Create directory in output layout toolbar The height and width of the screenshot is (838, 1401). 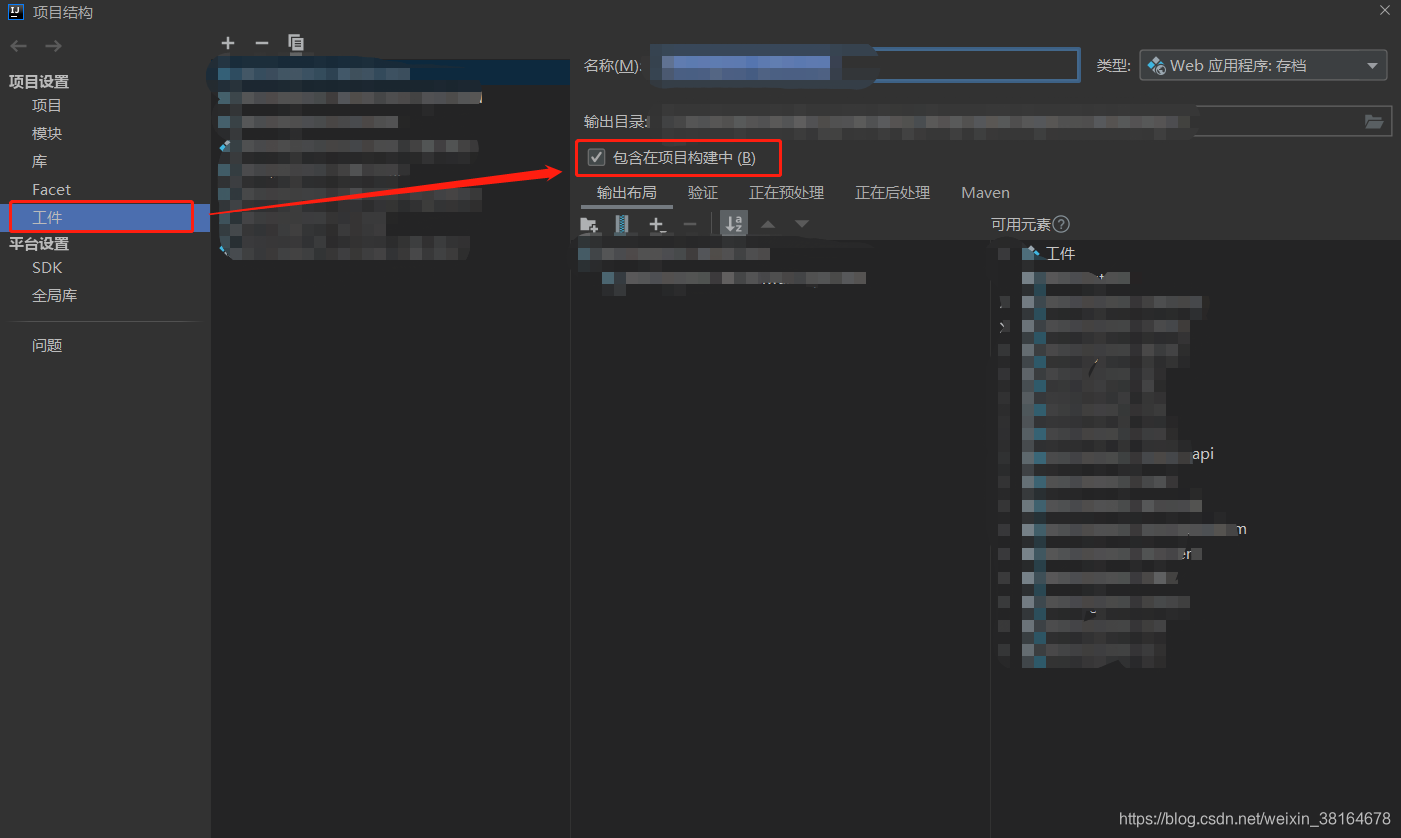pos(589,225)
